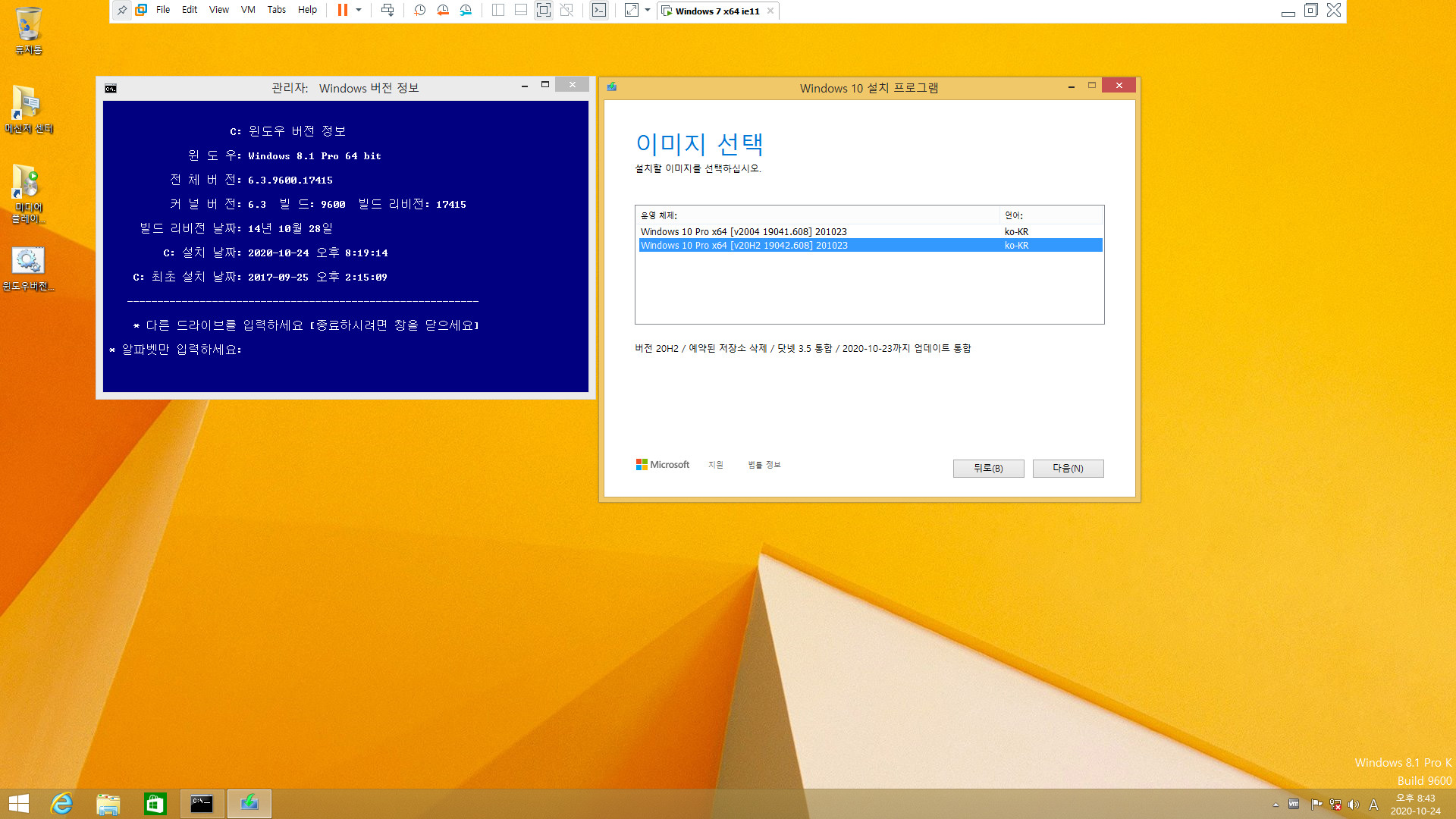Viewport: 1456px width, 819px height.
Task: Click the Windows 10 setup window title icon
Action: tap(612, 87)
